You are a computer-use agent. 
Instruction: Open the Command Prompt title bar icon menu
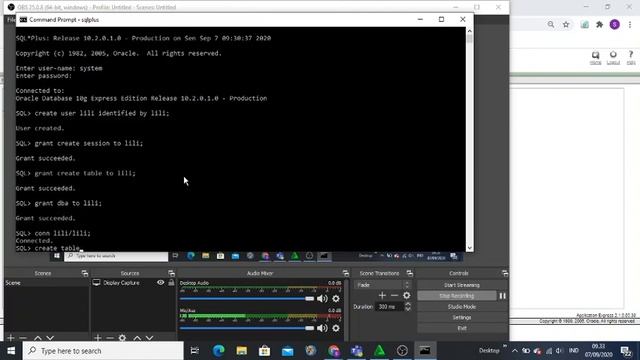[x=23, y=20]
